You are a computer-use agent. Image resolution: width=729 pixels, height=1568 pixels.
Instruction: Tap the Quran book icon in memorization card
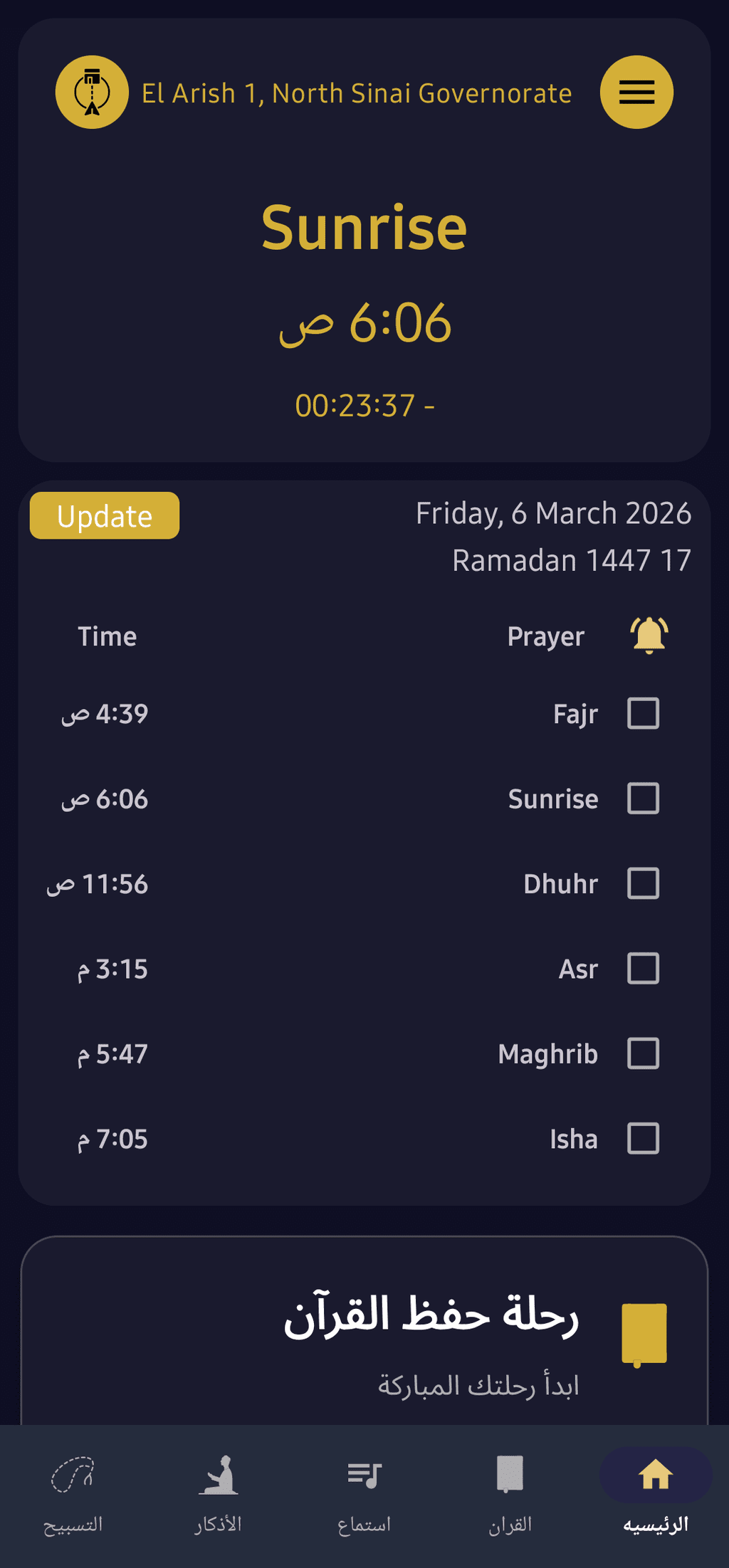coord(644,1334)
